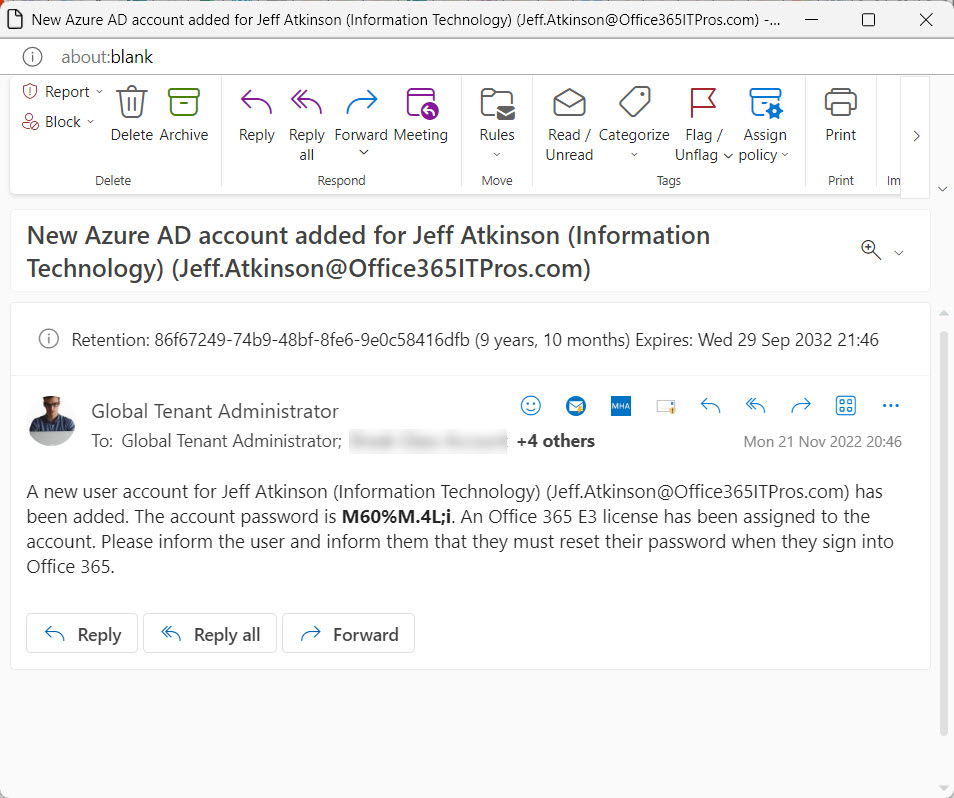Viewport: 954px width, 798px height.
Task: Print the message using printer icon
Action: coord(841,102)
